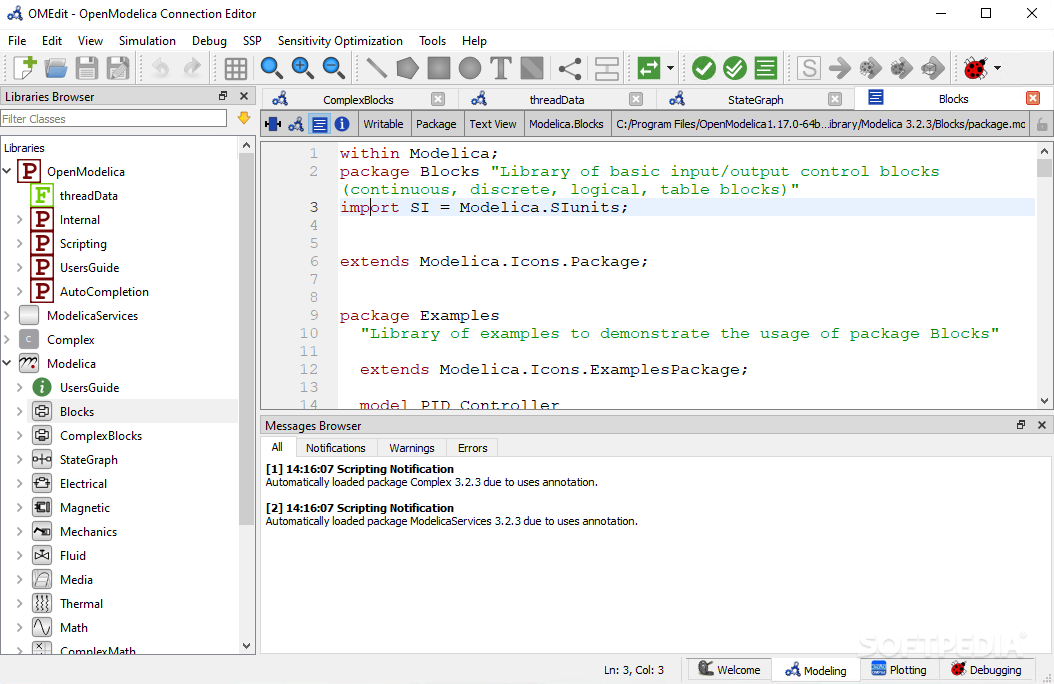This screenshot has height=684, width=1054.
Task: Open a model or library file
Action: [56, 68]
